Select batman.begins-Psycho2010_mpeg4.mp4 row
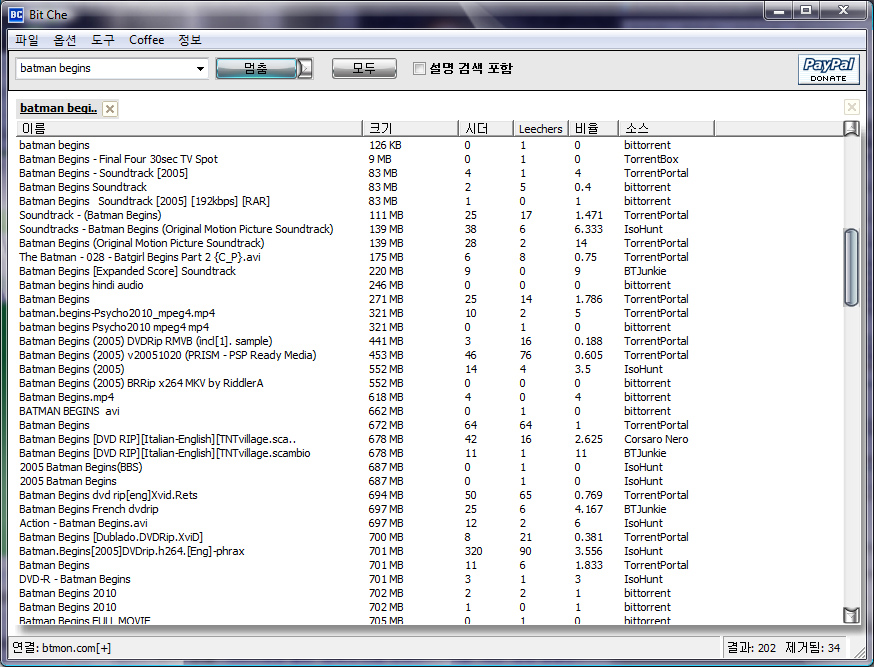874x667 pixels. (x=430, y=313)
